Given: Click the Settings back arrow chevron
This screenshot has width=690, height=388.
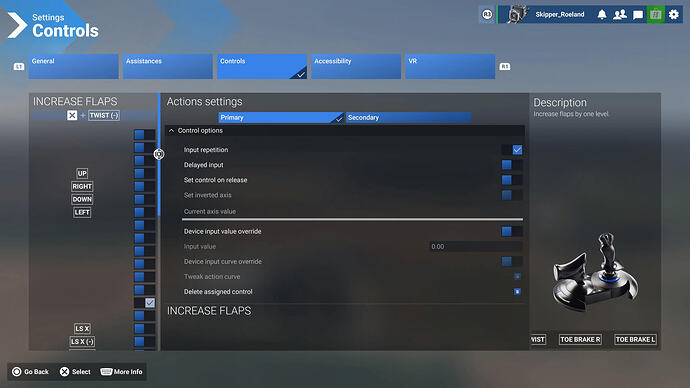Looking at the screenshot, I should coord(17,25).
